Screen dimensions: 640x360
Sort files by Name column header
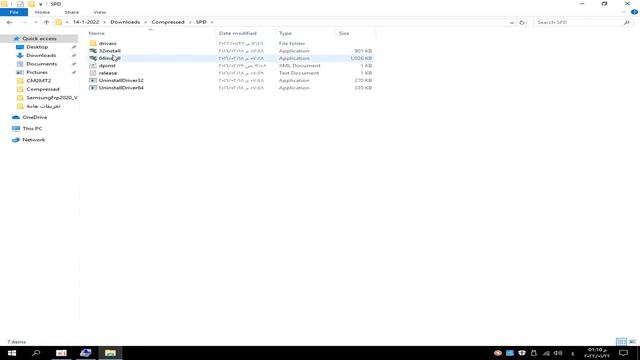pos(97,33)
